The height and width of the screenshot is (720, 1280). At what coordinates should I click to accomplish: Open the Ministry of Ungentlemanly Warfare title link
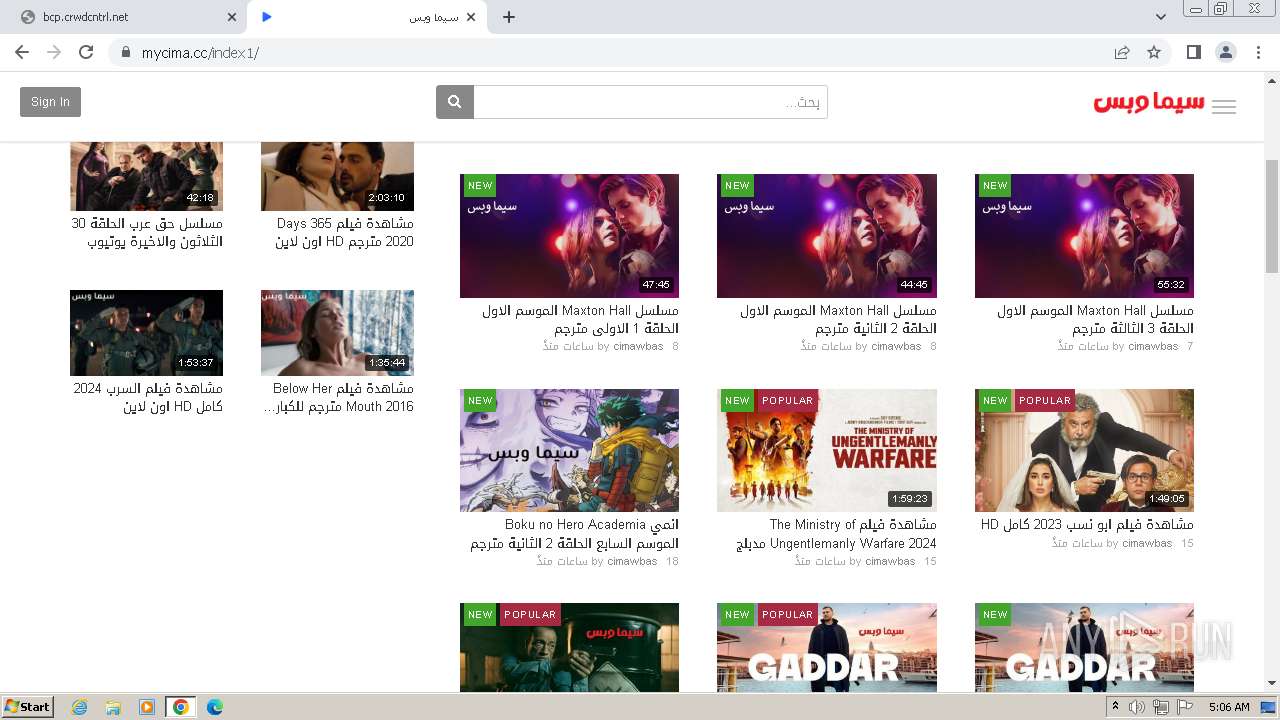(835, 534)
